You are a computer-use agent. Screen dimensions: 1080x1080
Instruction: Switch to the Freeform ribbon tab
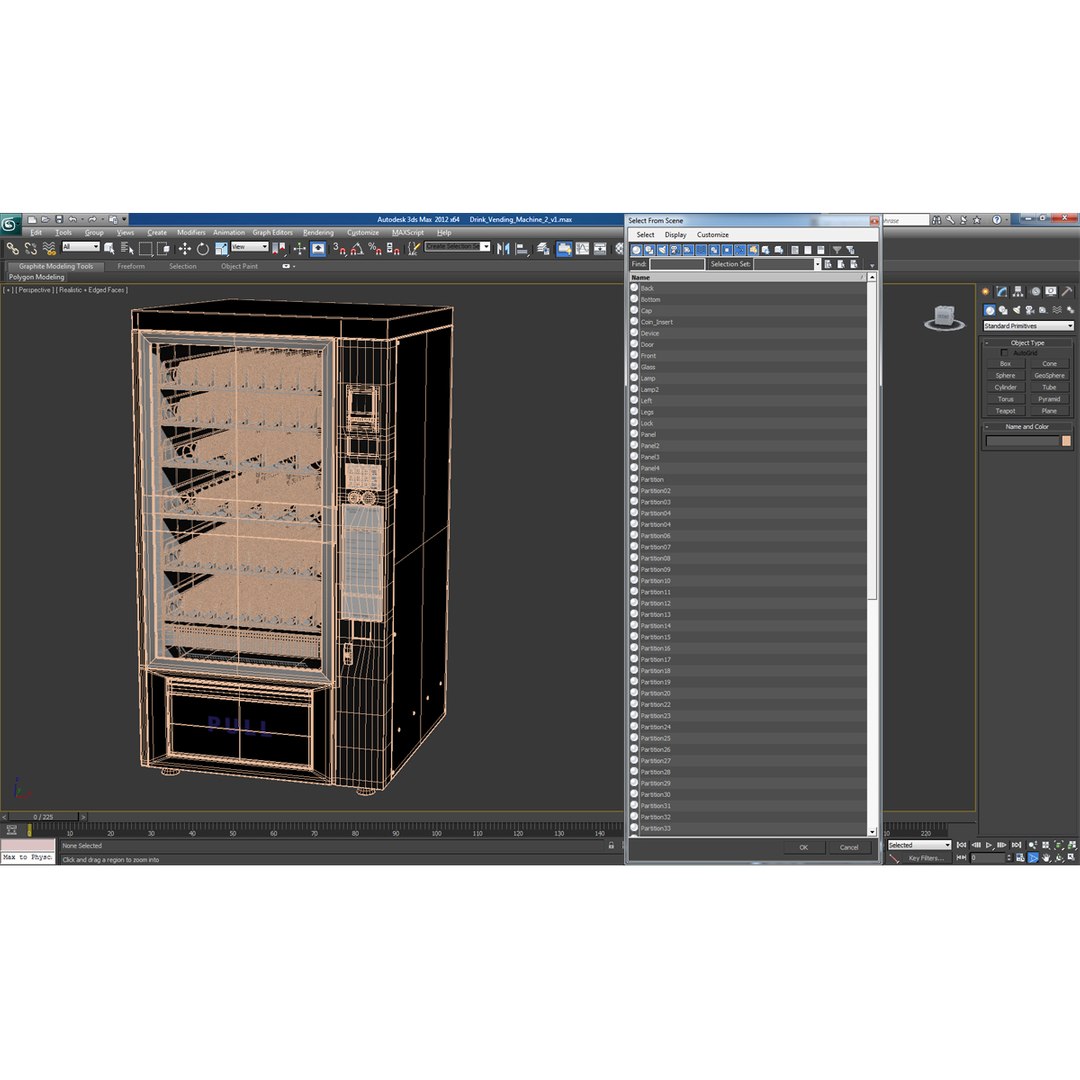tap(131, 267)
